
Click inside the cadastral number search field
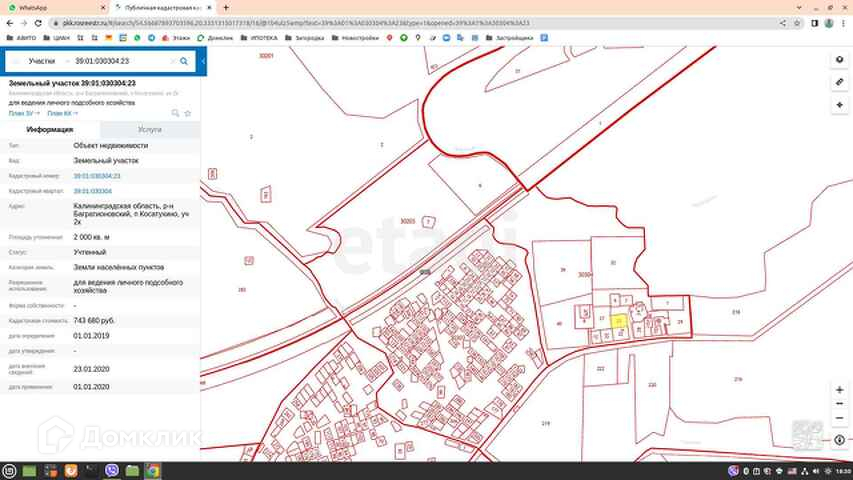click(120, 61)
